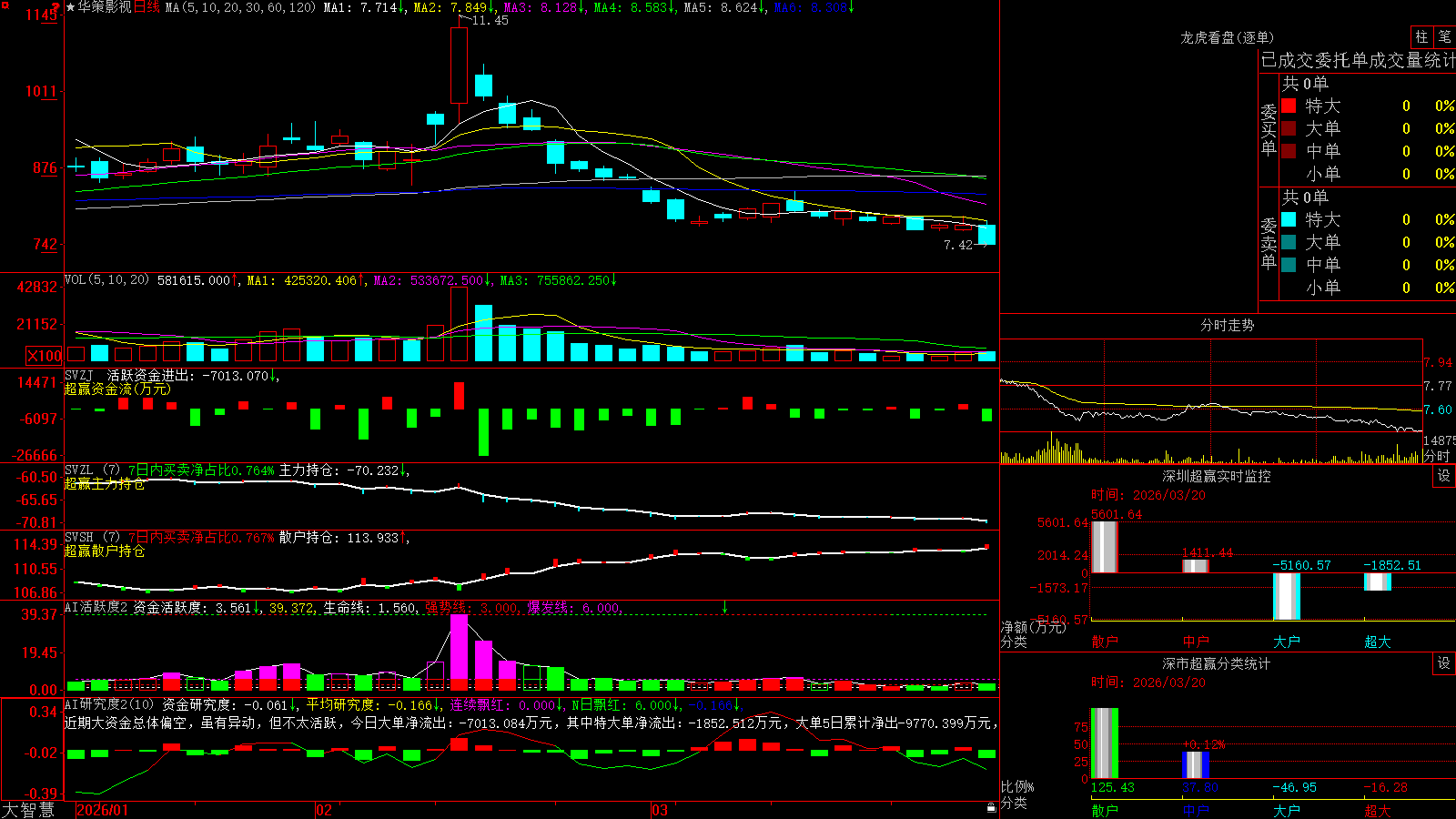The height and width of the screenshot is (819, 1456).
Task: Click the 深圳超赢实时监控 panel title
Action: [x=1217, y=476]
